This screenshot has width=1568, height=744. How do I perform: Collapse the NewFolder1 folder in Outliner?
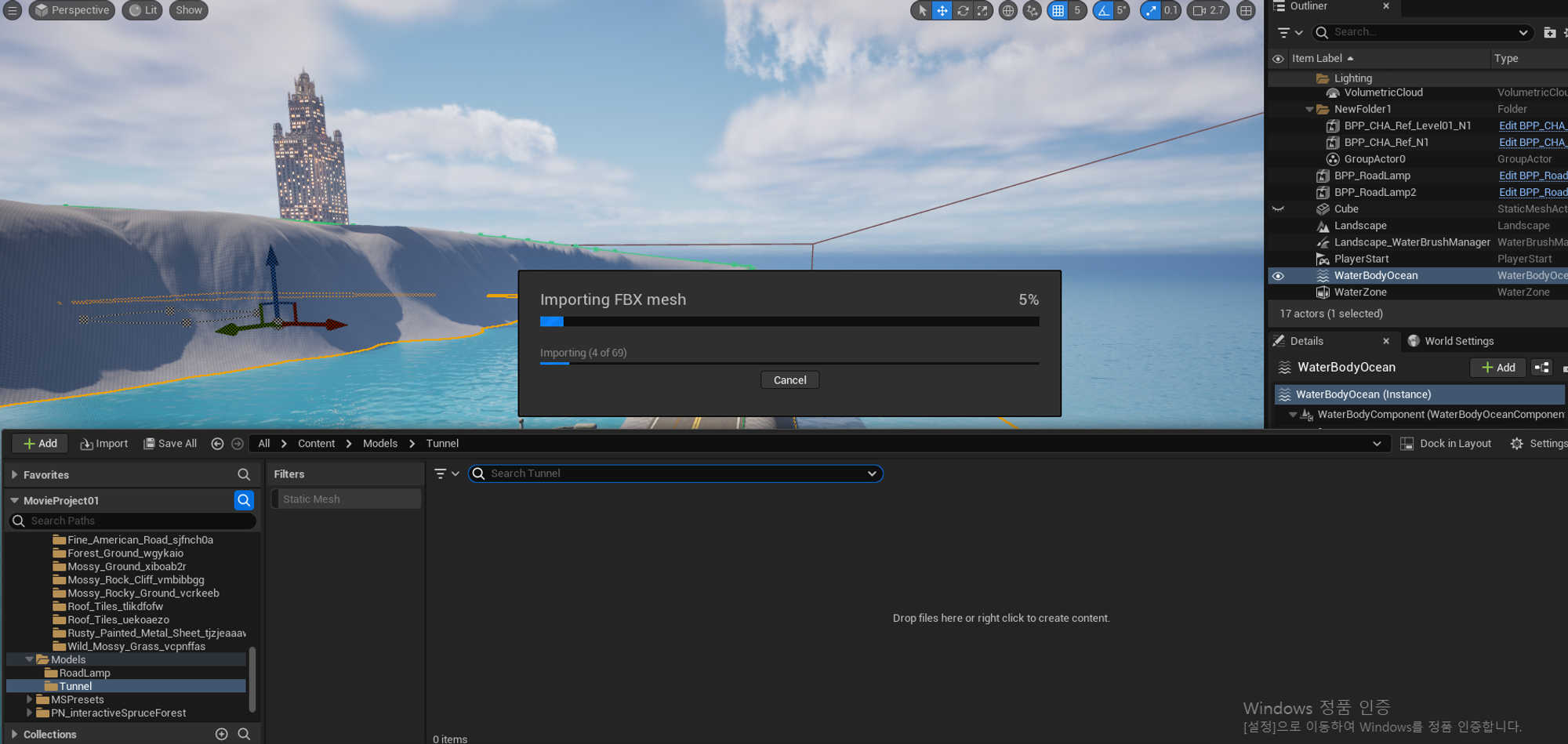pyautogui.click(x=1309, y=110)
